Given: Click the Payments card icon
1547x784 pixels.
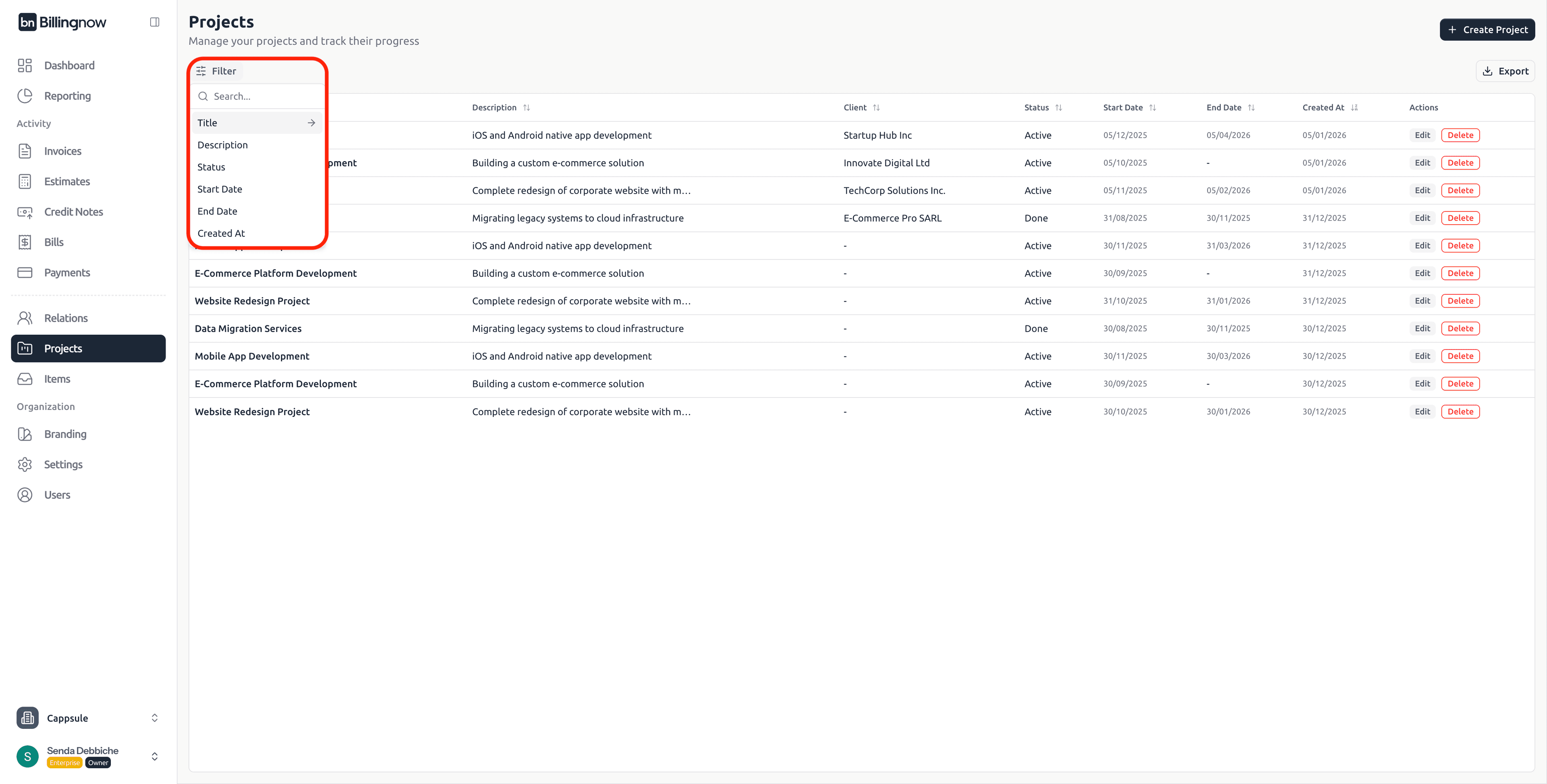Looking at the screenshot, I should [x=25, y=272].
